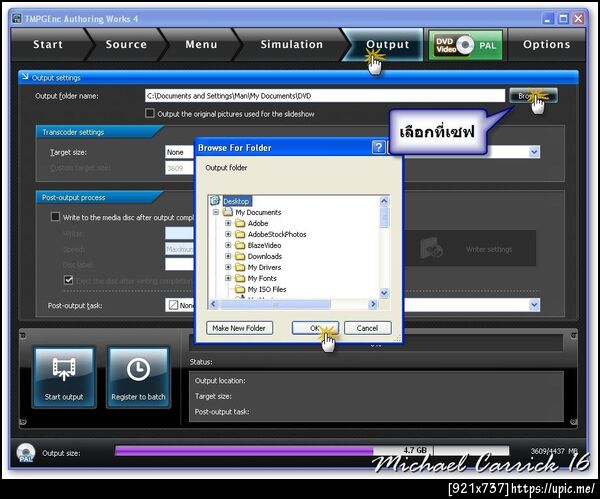This screenshot has height=499, width=600.
Task: Click folder tree scroll up arrow
Action: (384, 201)
